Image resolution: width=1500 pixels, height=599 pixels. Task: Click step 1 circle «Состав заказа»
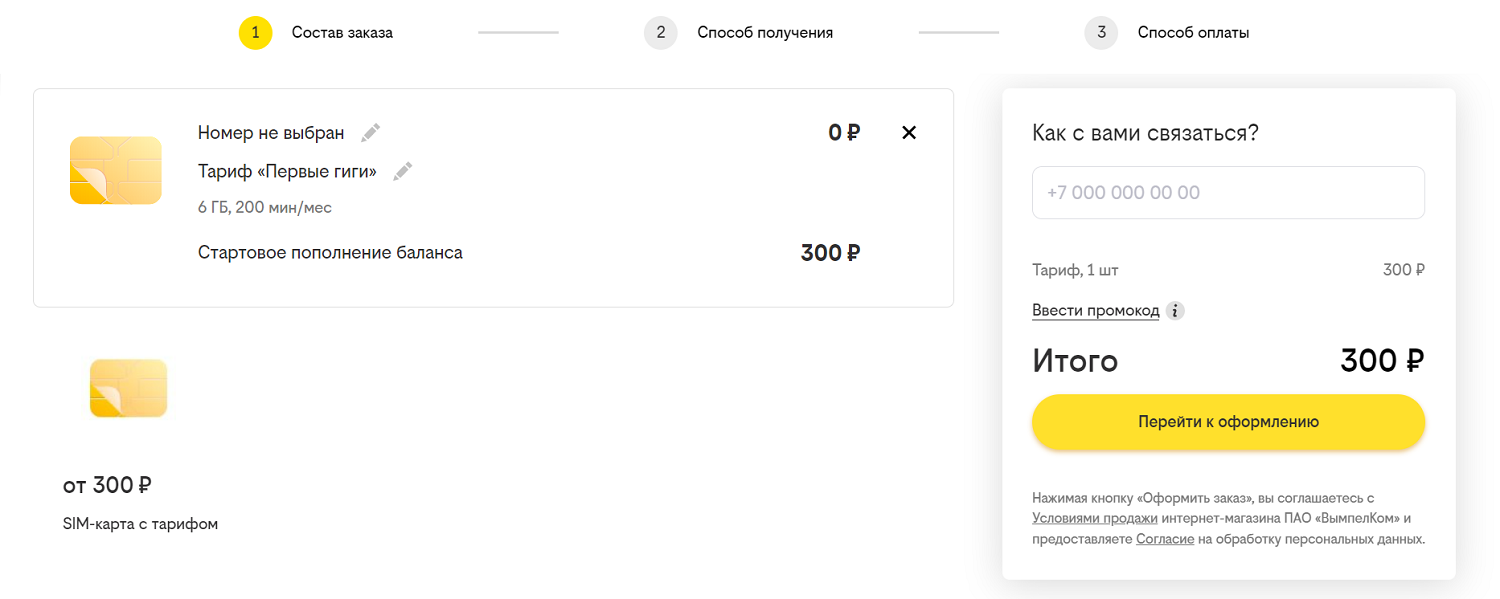(255, 33)
